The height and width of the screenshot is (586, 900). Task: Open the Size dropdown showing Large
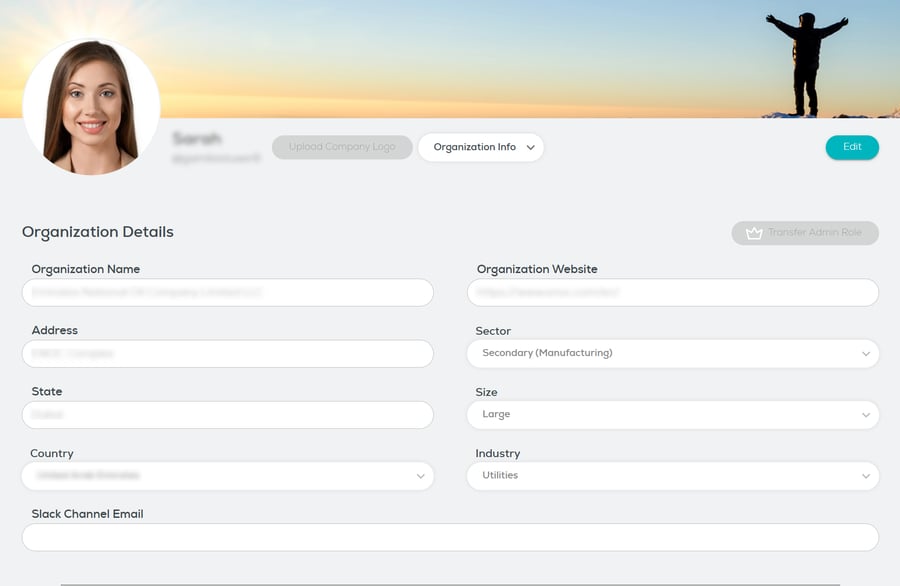(672, 414)
